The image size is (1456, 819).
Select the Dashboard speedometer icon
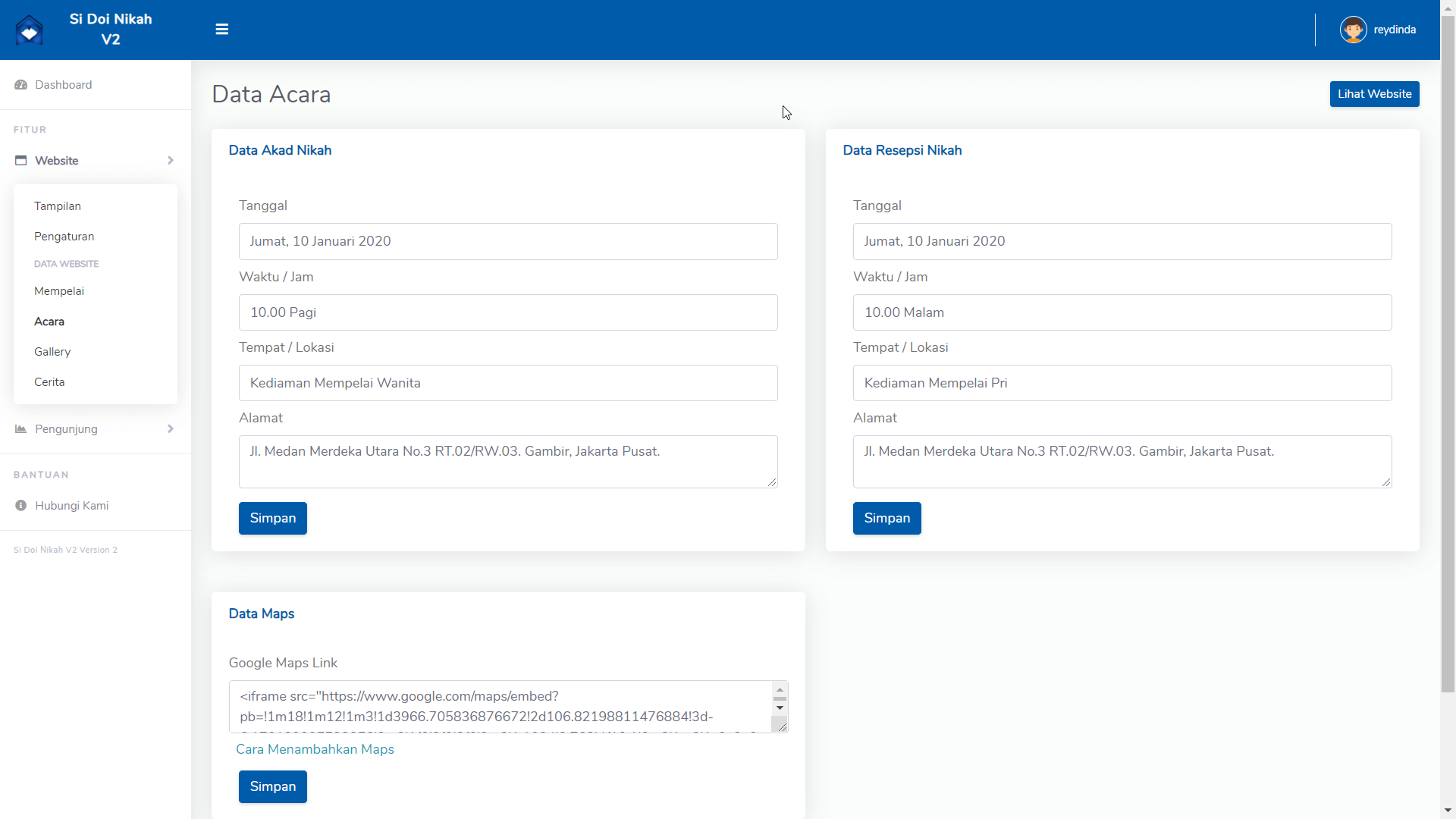[20, 84]
